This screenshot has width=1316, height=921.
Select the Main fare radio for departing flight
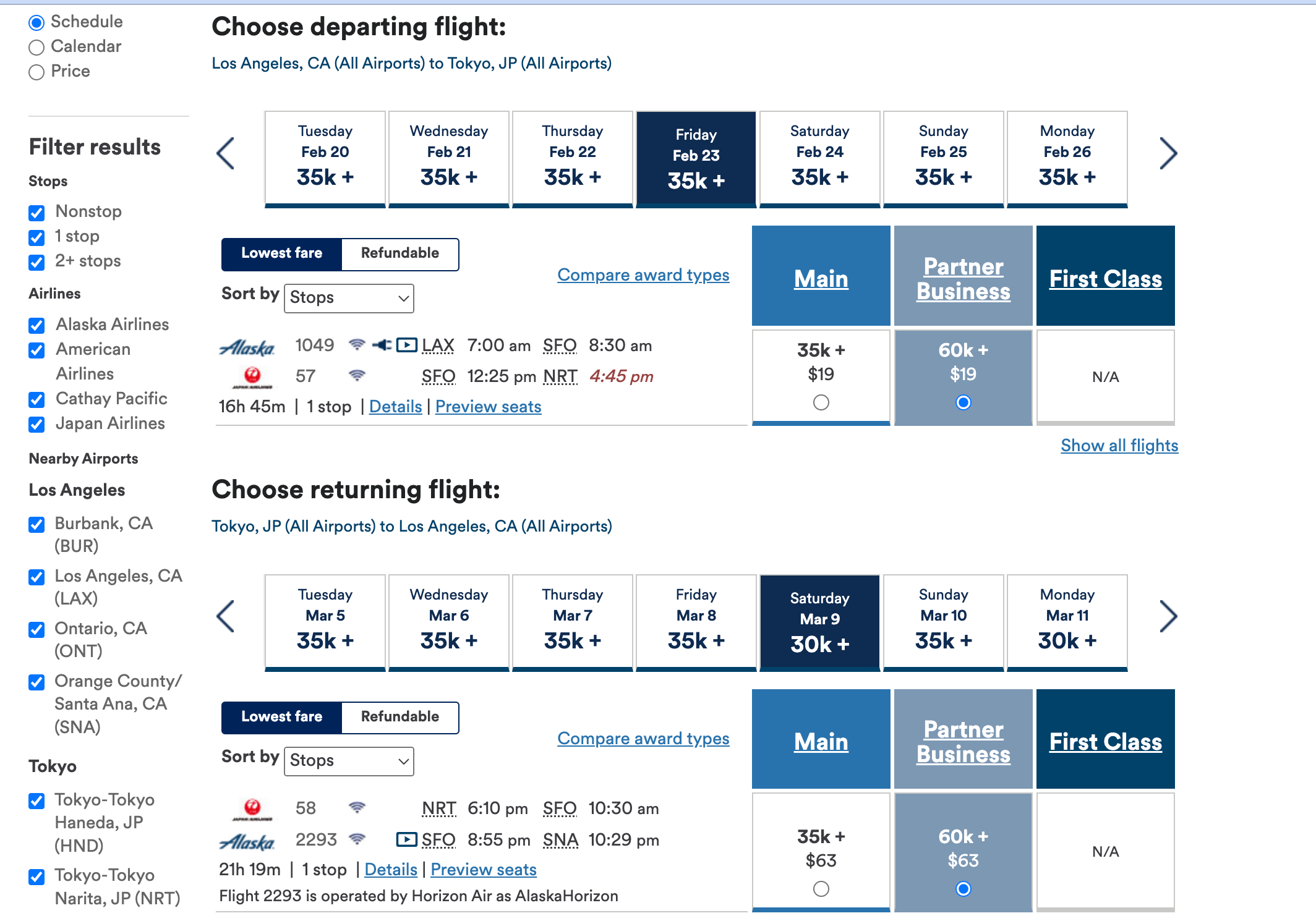821,402
